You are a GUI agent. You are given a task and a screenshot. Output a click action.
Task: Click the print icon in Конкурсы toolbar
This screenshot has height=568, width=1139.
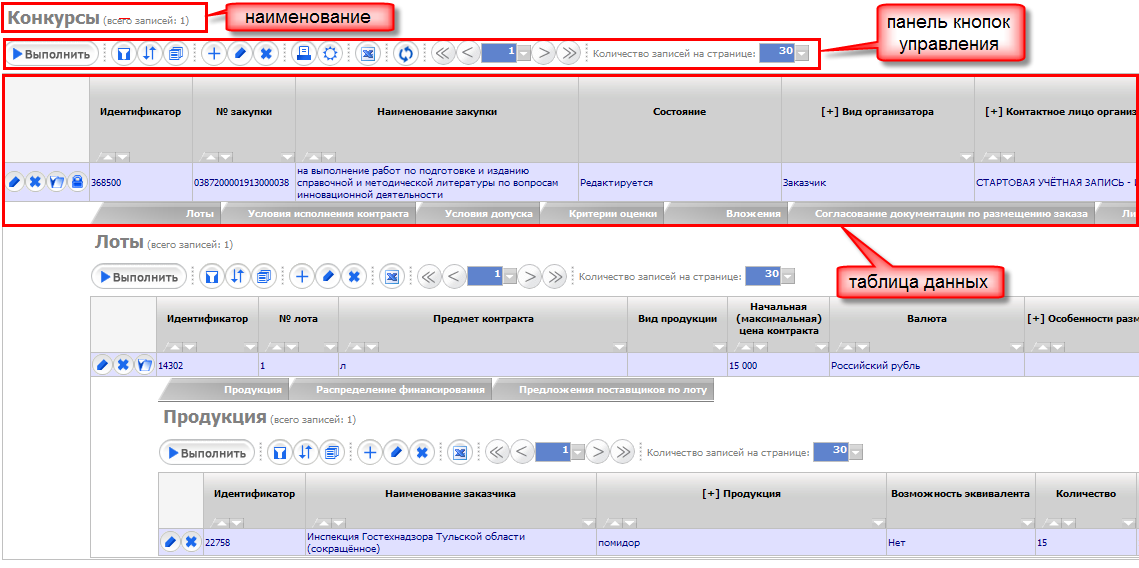coord(304,53)
